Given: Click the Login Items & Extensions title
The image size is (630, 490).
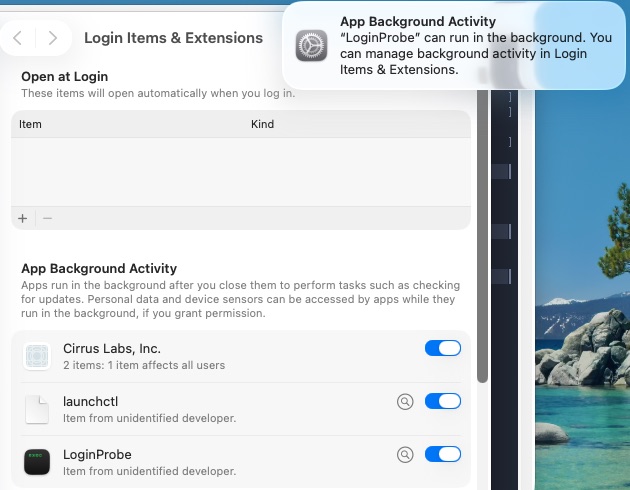Looking at the screenshot, I should click(x=173, y=38).
